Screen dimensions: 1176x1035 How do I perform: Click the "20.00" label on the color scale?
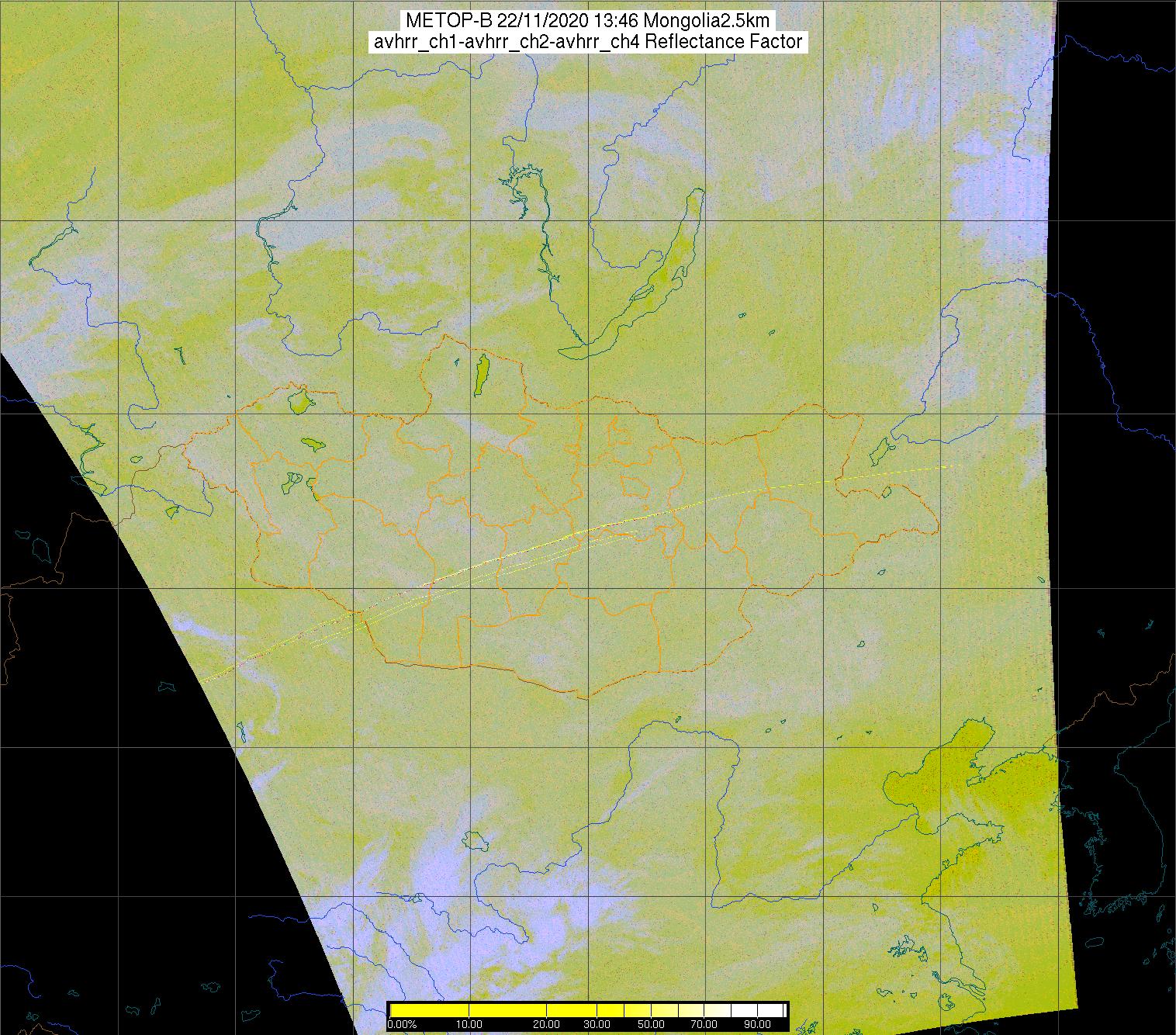tap(547, 1025)
